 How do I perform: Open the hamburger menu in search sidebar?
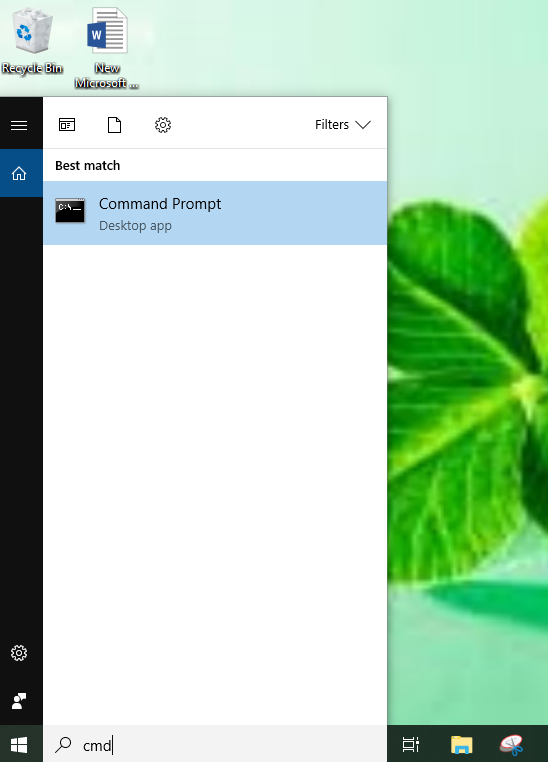[x=19, y=125]
